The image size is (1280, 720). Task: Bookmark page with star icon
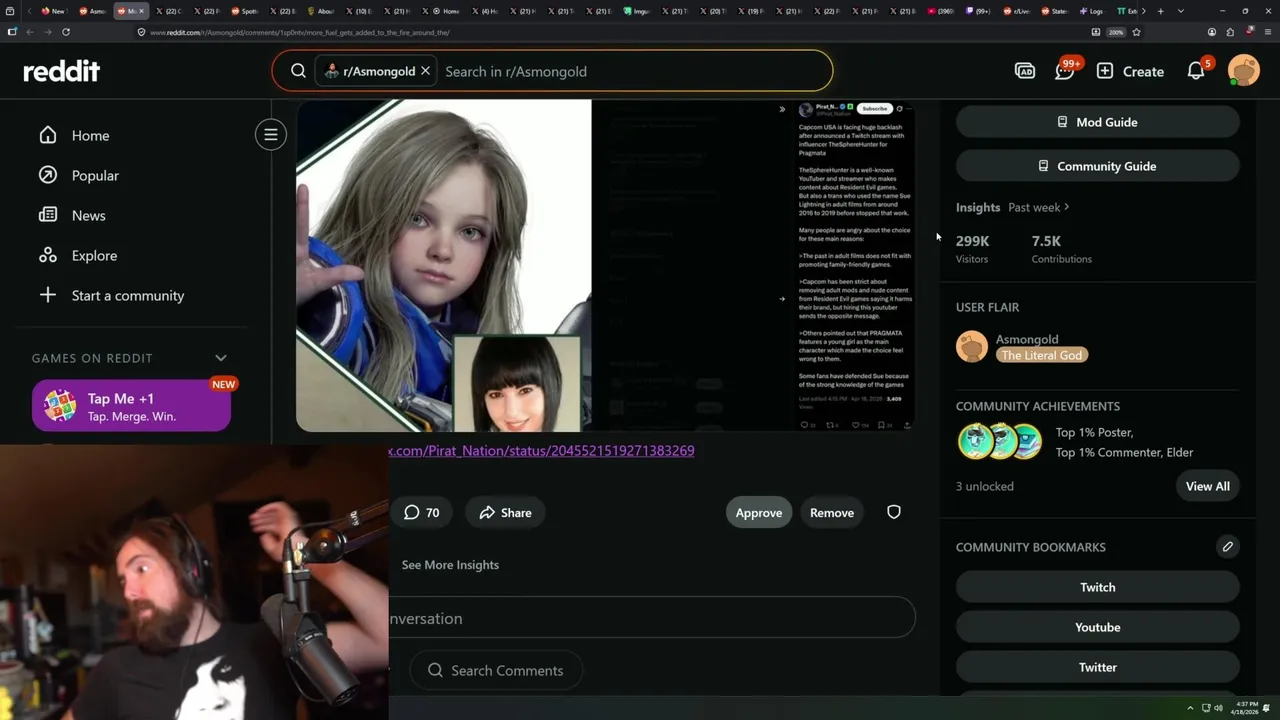1136,32
